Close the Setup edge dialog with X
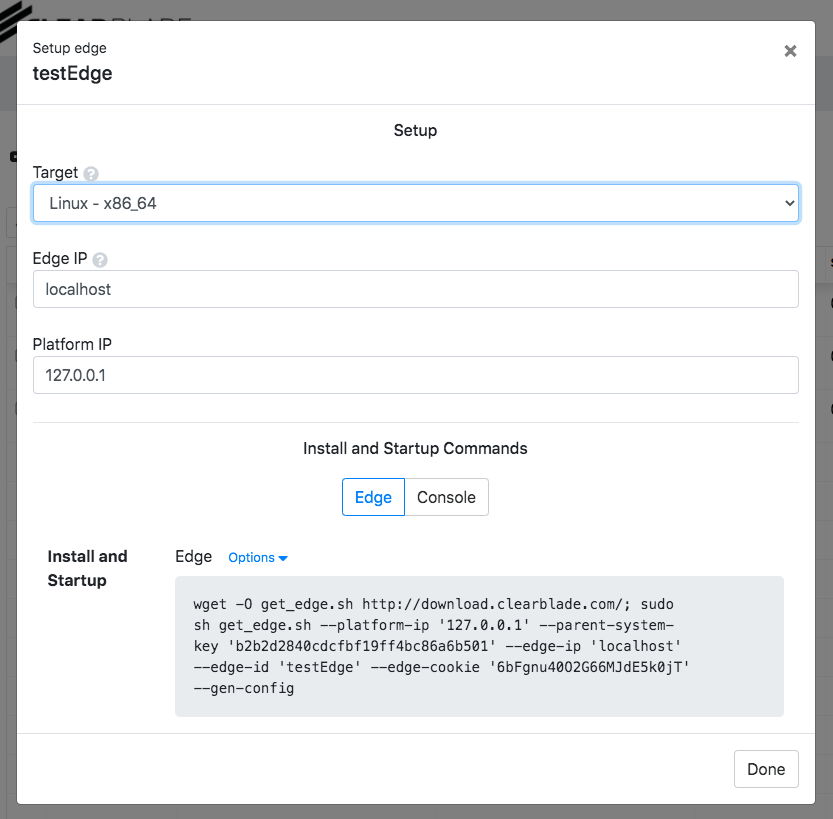 (x=790, y=51)
